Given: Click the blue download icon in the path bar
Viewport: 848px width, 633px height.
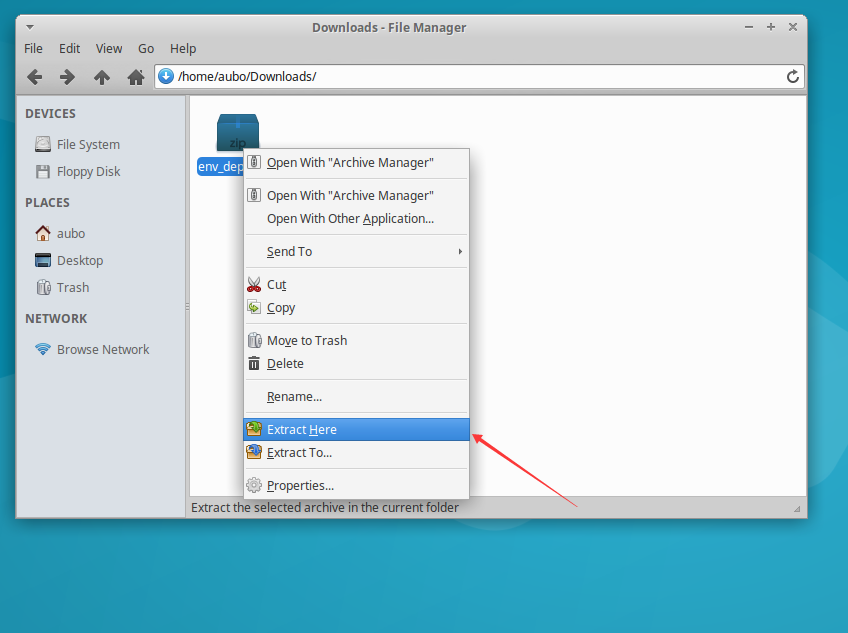Looking at the screenshot, I should [165, 76].
